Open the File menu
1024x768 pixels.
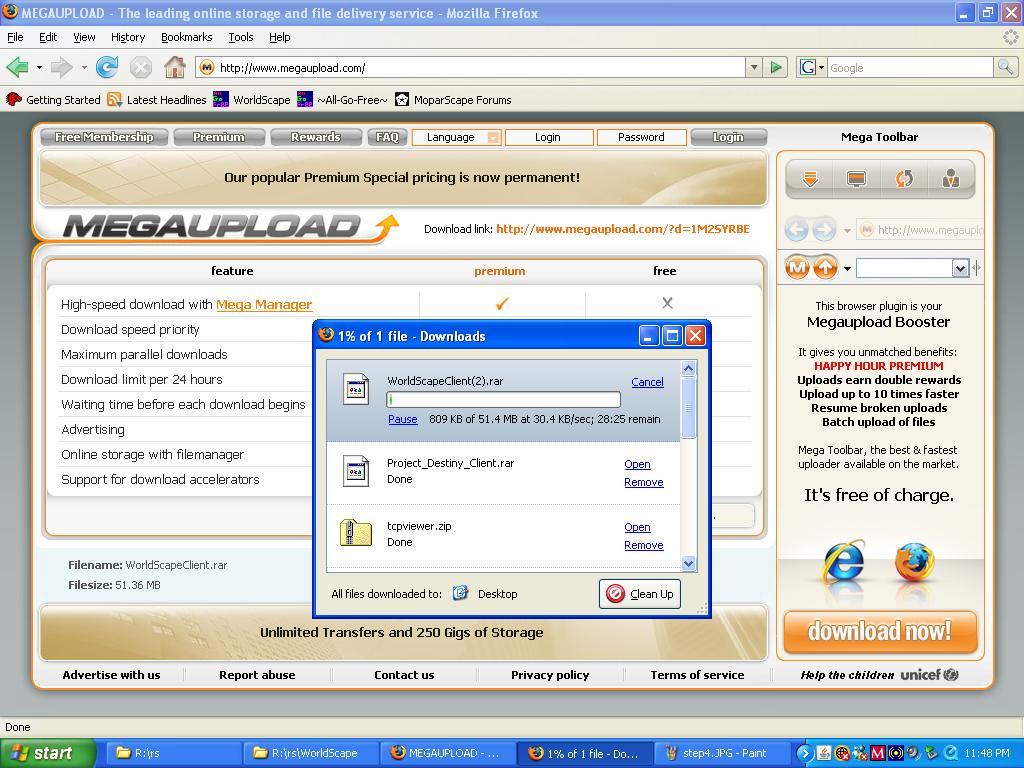click(15, 37)
